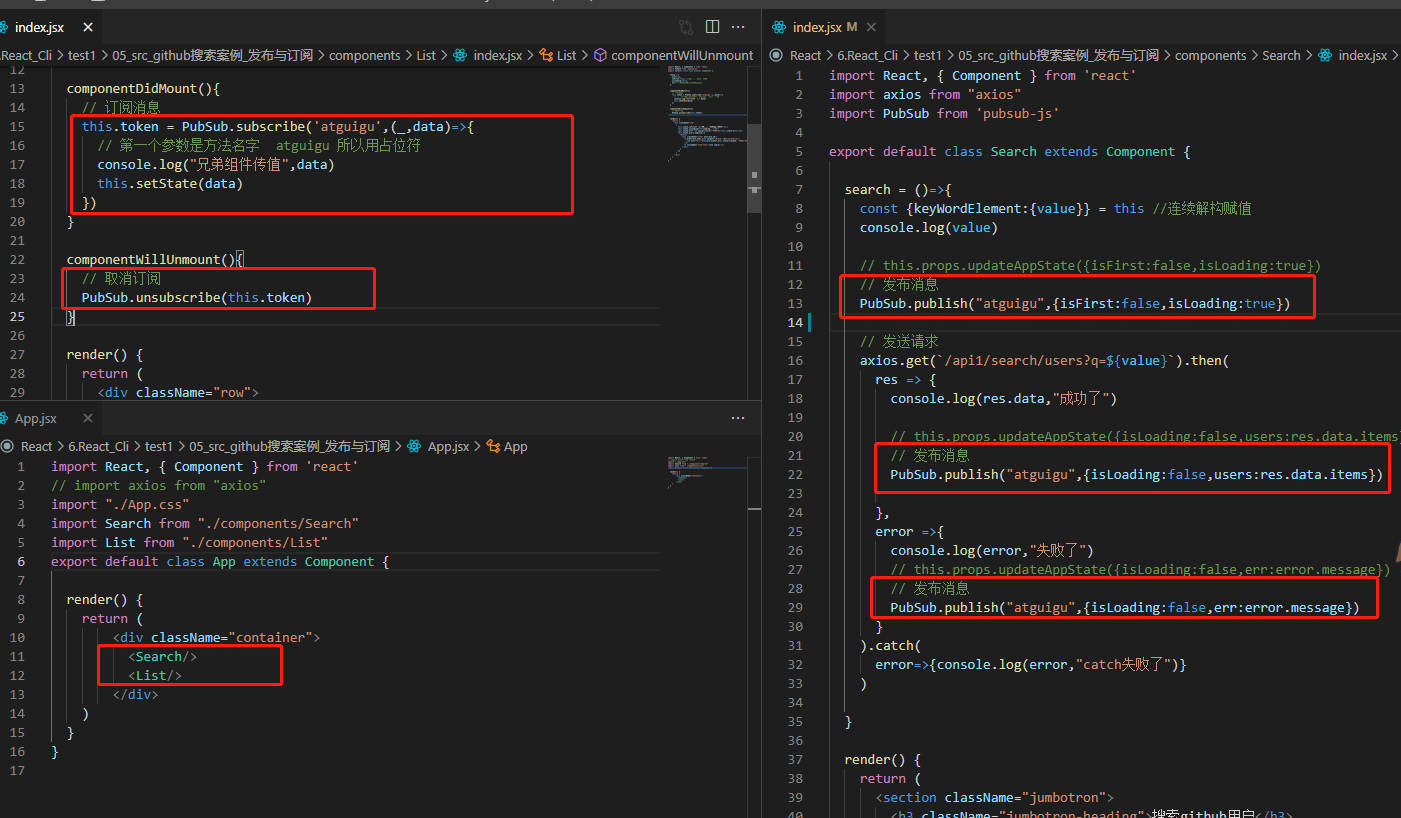Click React icon before App.jsx in breadcrumb
This screenshot has width=1401, height=818.
[x=415, y=446]
